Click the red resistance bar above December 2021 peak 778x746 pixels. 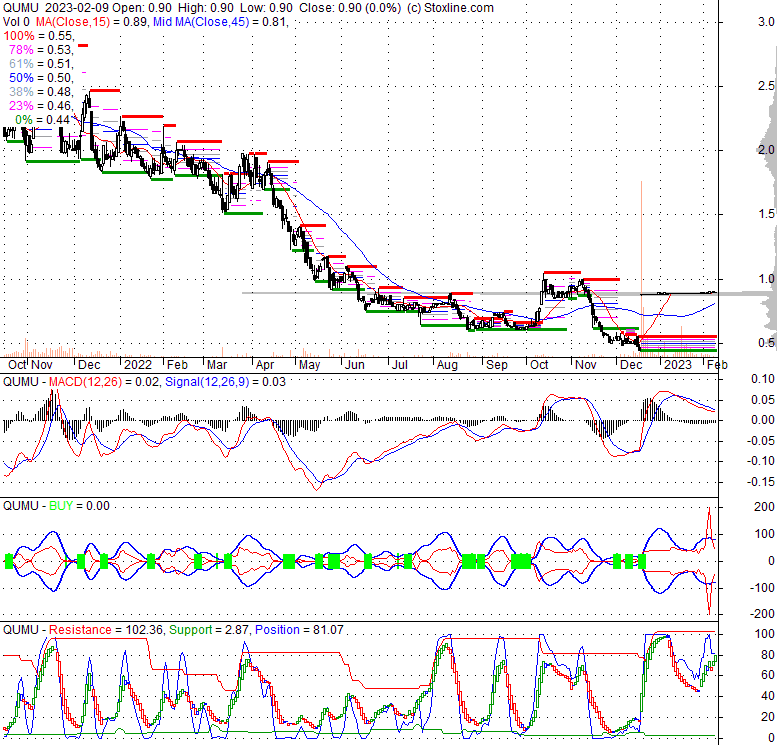pos(105,91)
